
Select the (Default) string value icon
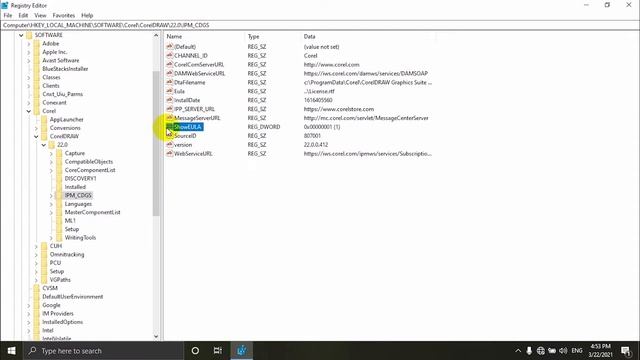click(x=169, y=47)
